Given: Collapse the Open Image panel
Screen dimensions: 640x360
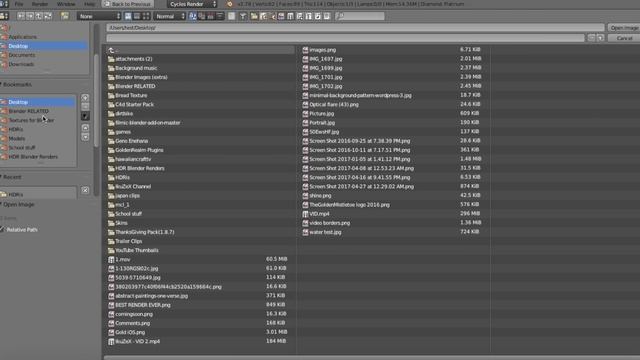Looking at the screenshot, I should click(x=18, y=204).
